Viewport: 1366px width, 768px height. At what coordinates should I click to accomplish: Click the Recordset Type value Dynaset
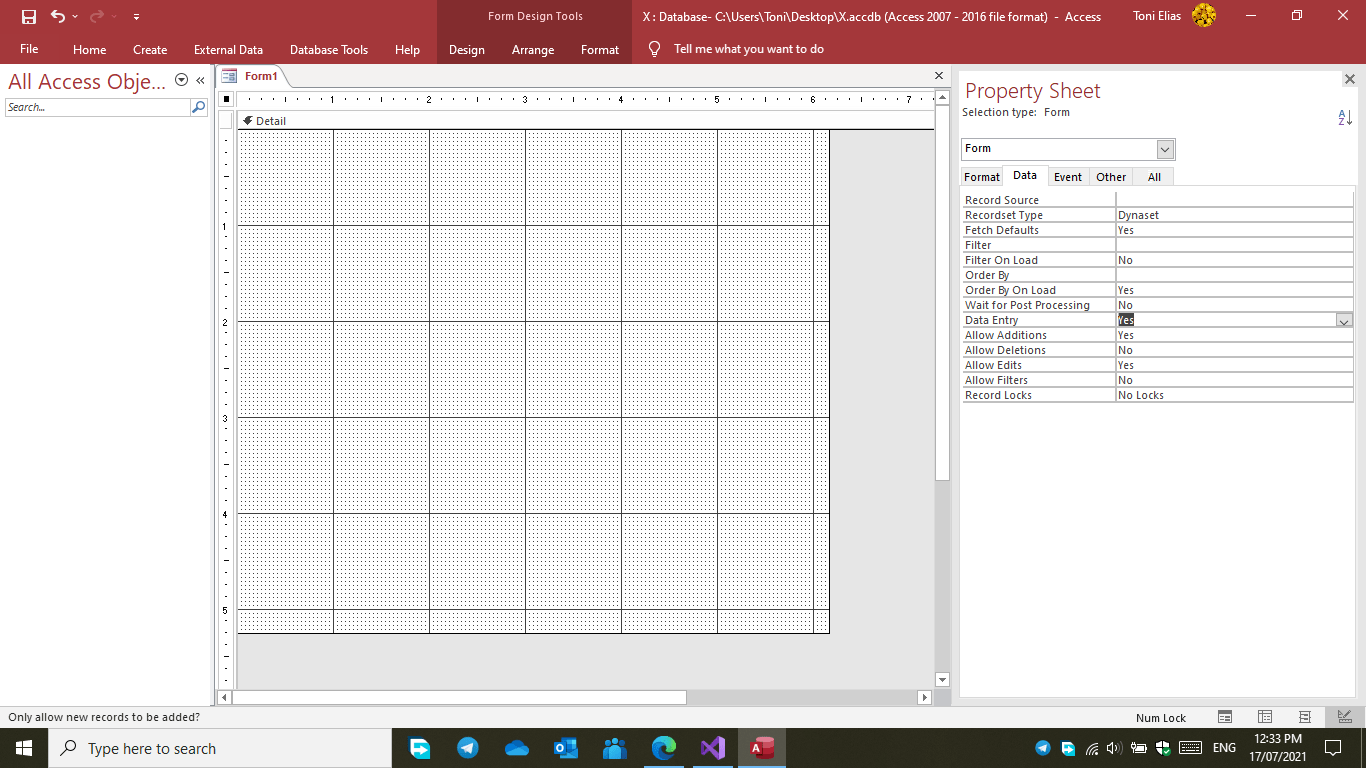(1234, 215)
